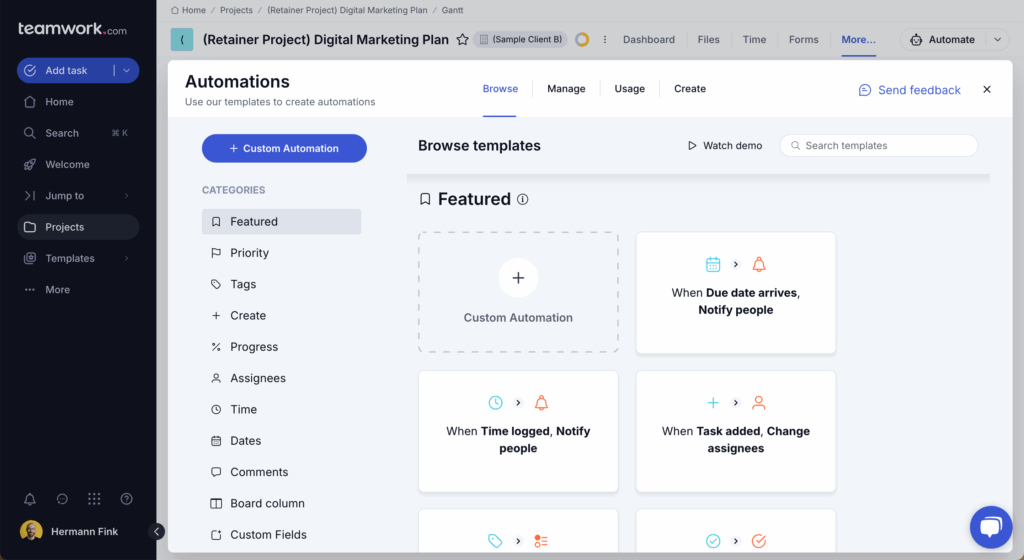Viewport: 1024px width, 560px height.
Task: Click the Automate button
Action: [x=942, y=40]
